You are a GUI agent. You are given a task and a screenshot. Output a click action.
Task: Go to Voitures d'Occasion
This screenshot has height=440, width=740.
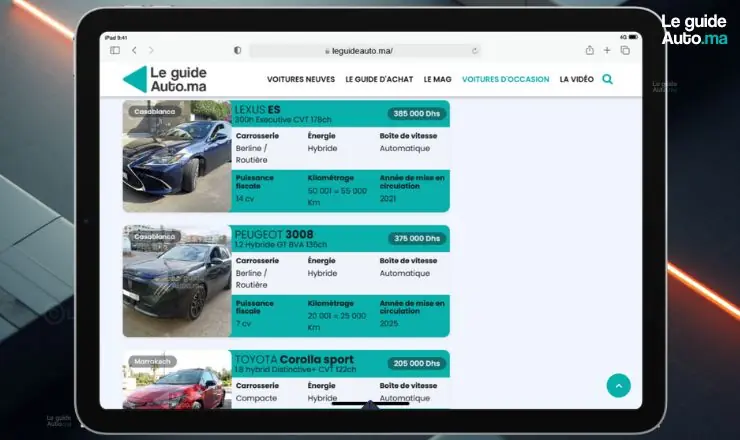(x=505, y=79)
